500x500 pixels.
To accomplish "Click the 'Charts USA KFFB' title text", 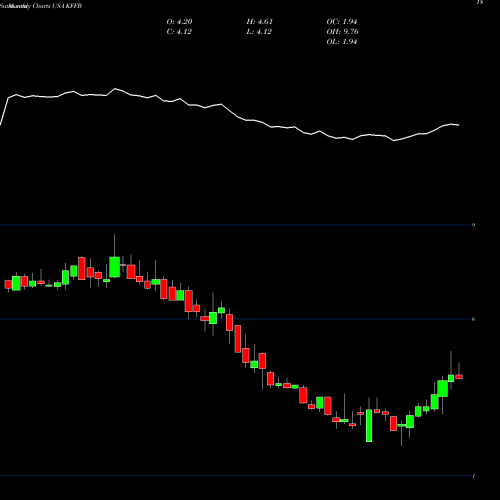I will click(x=57, y=6).
